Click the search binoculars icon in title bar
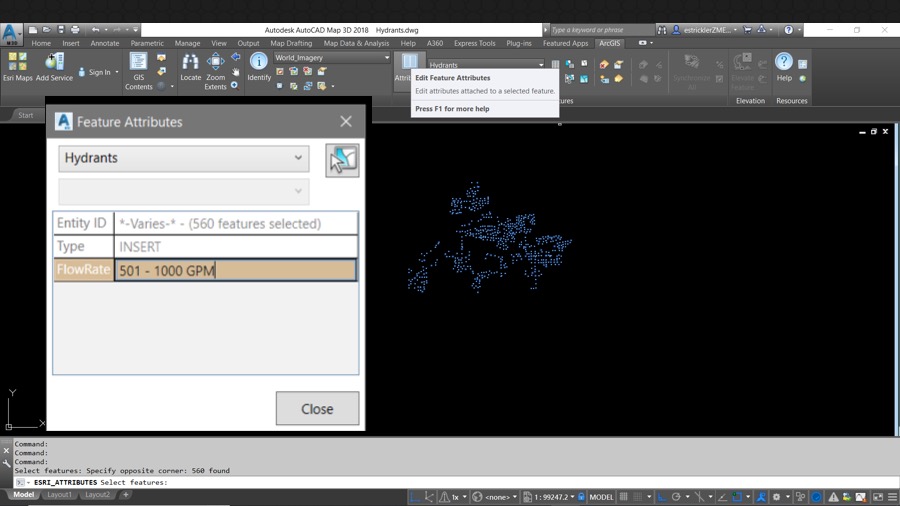Image resolution: width=900 pixels, height=506 pixels. 662,30
